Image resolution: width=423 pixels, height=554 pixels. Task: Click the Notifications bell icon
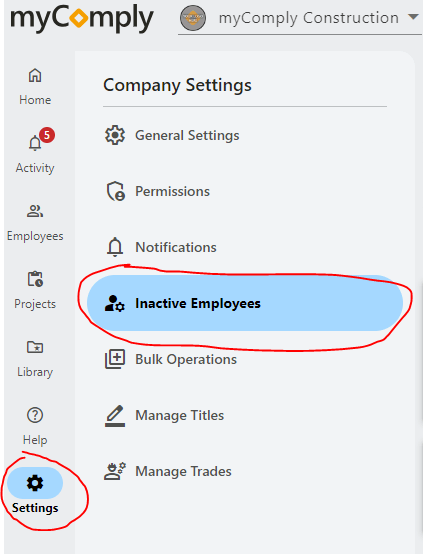click(115, 247)
